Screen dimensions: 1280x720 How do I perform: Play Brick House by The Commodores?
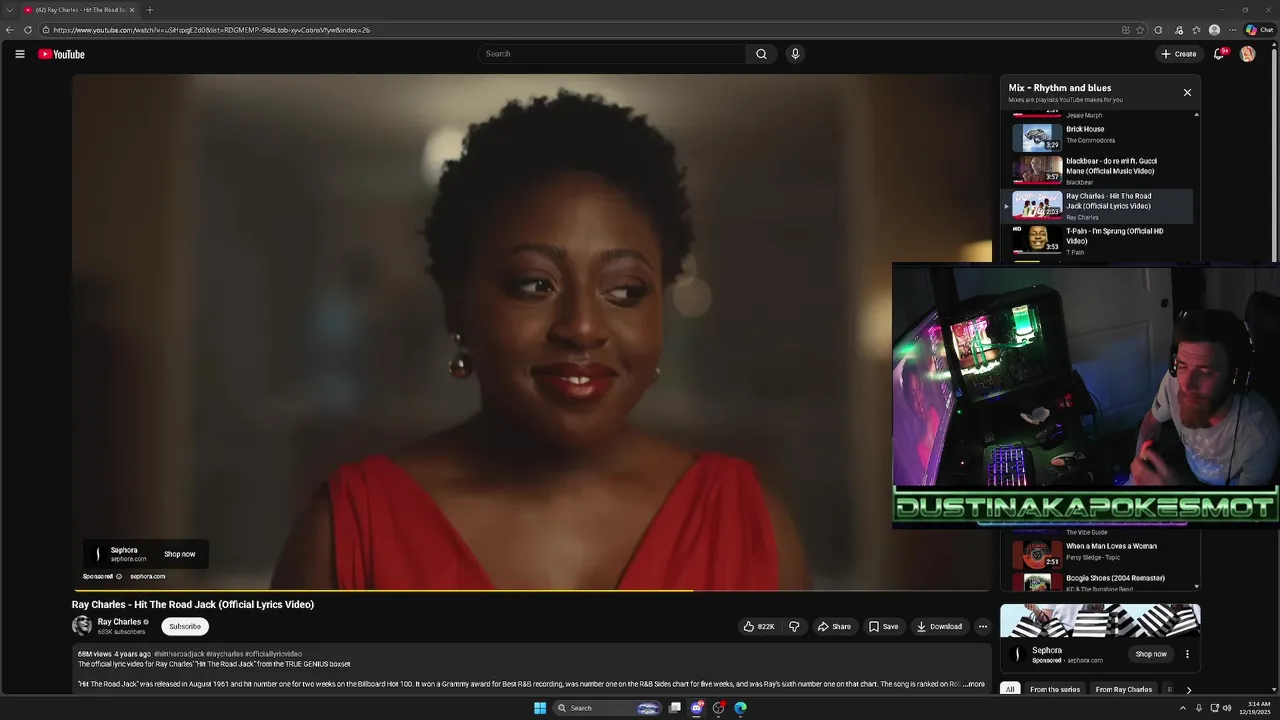(x=1097, y=136)
